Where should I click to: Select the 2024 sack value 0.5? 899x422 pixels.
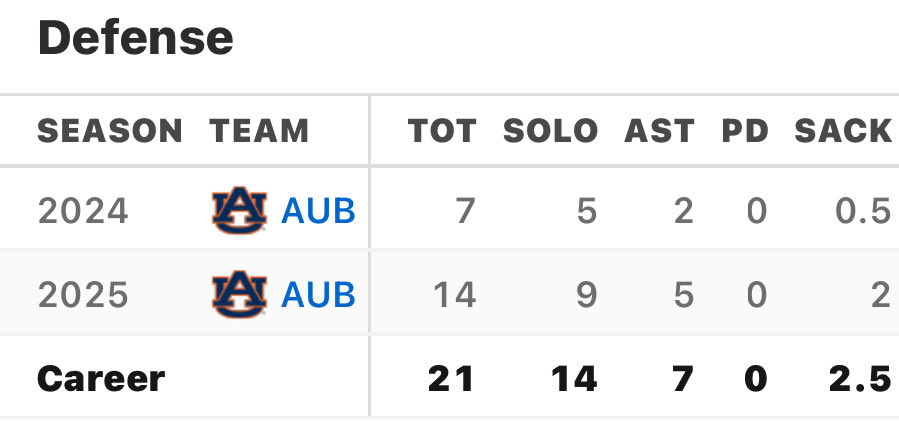[863, 211]
